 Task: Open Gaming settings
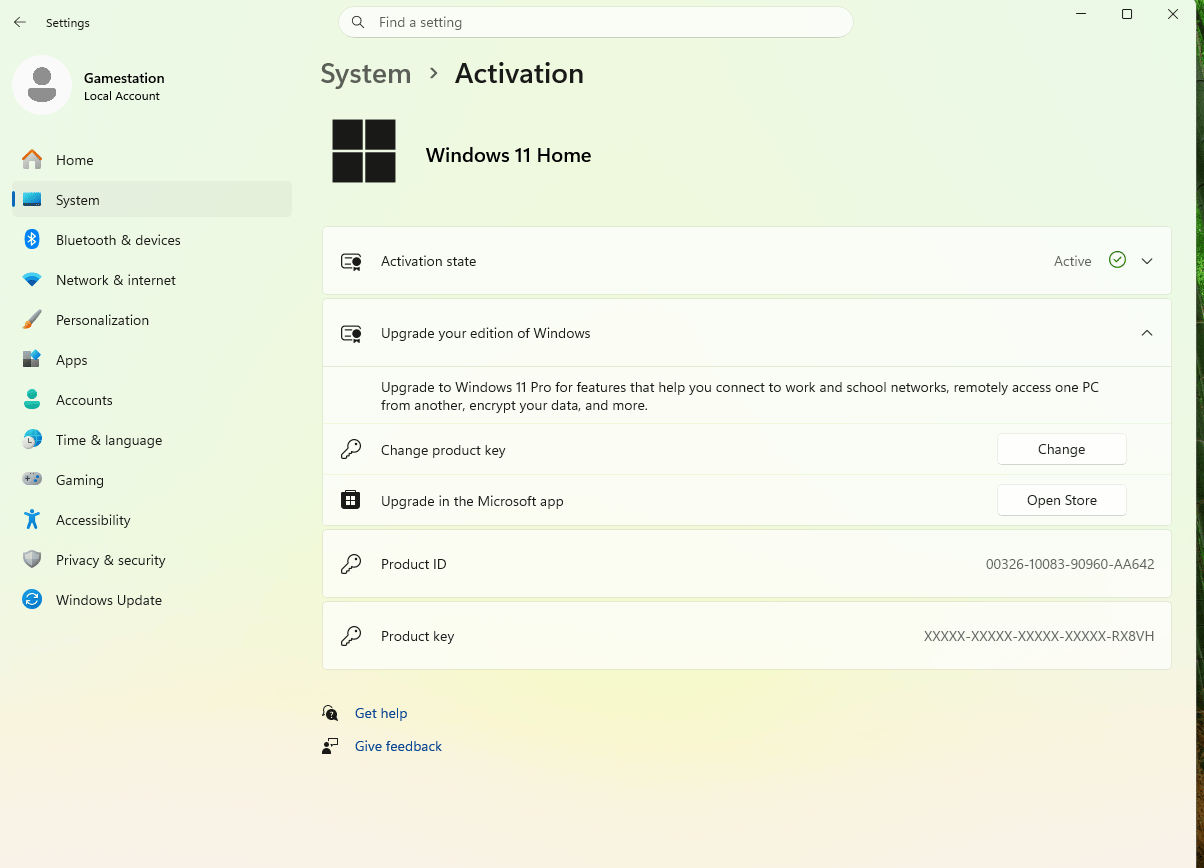pyautogui.click(x=152, y=480)
